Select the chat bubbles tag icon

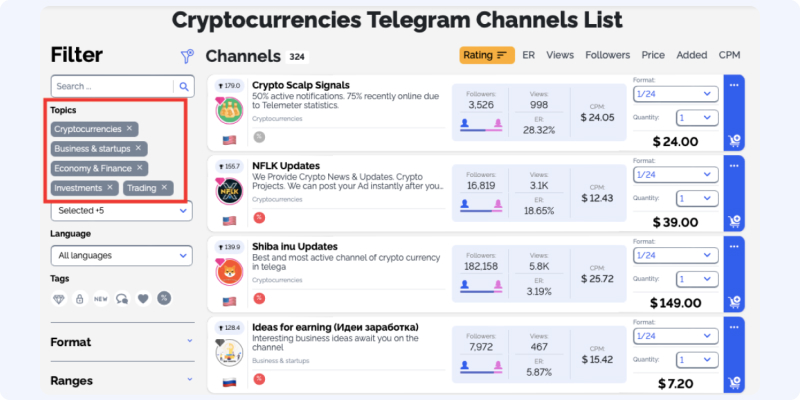tap(122, 298)
